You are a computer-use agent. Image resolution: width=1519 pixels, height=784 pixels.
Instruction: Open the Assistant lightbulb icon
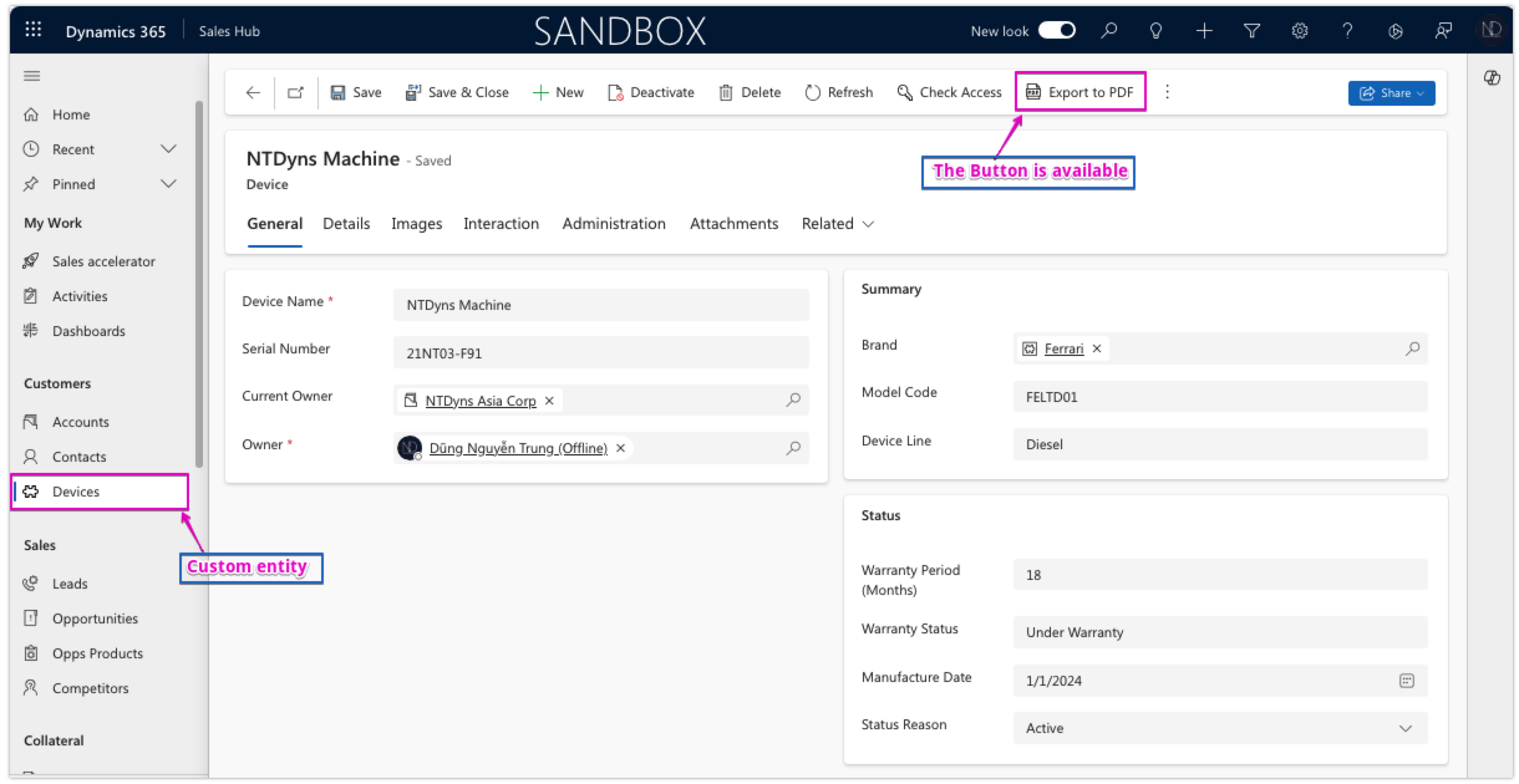pyautogui.click(x=1155, y=30)
